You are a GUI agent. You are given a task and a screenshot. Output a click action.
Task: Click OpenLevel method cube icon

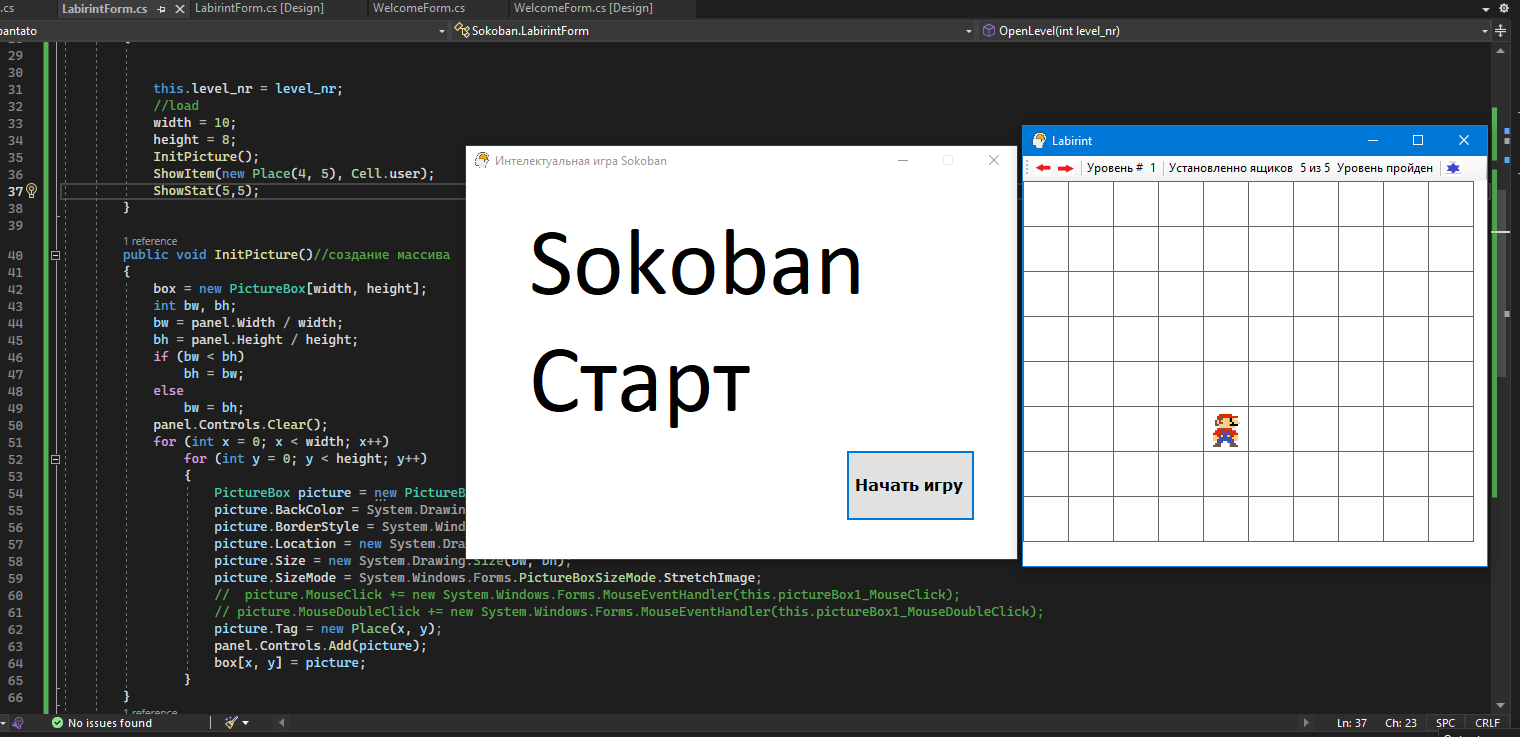click(x=988, y=31)
